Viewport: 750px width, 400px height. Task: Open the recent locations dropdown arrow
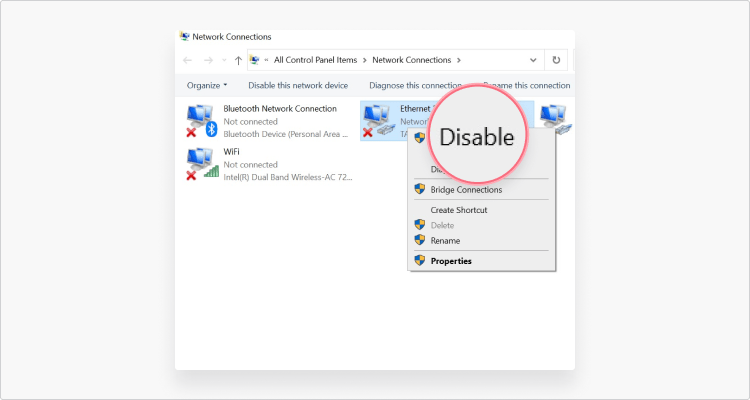[224, 60]
